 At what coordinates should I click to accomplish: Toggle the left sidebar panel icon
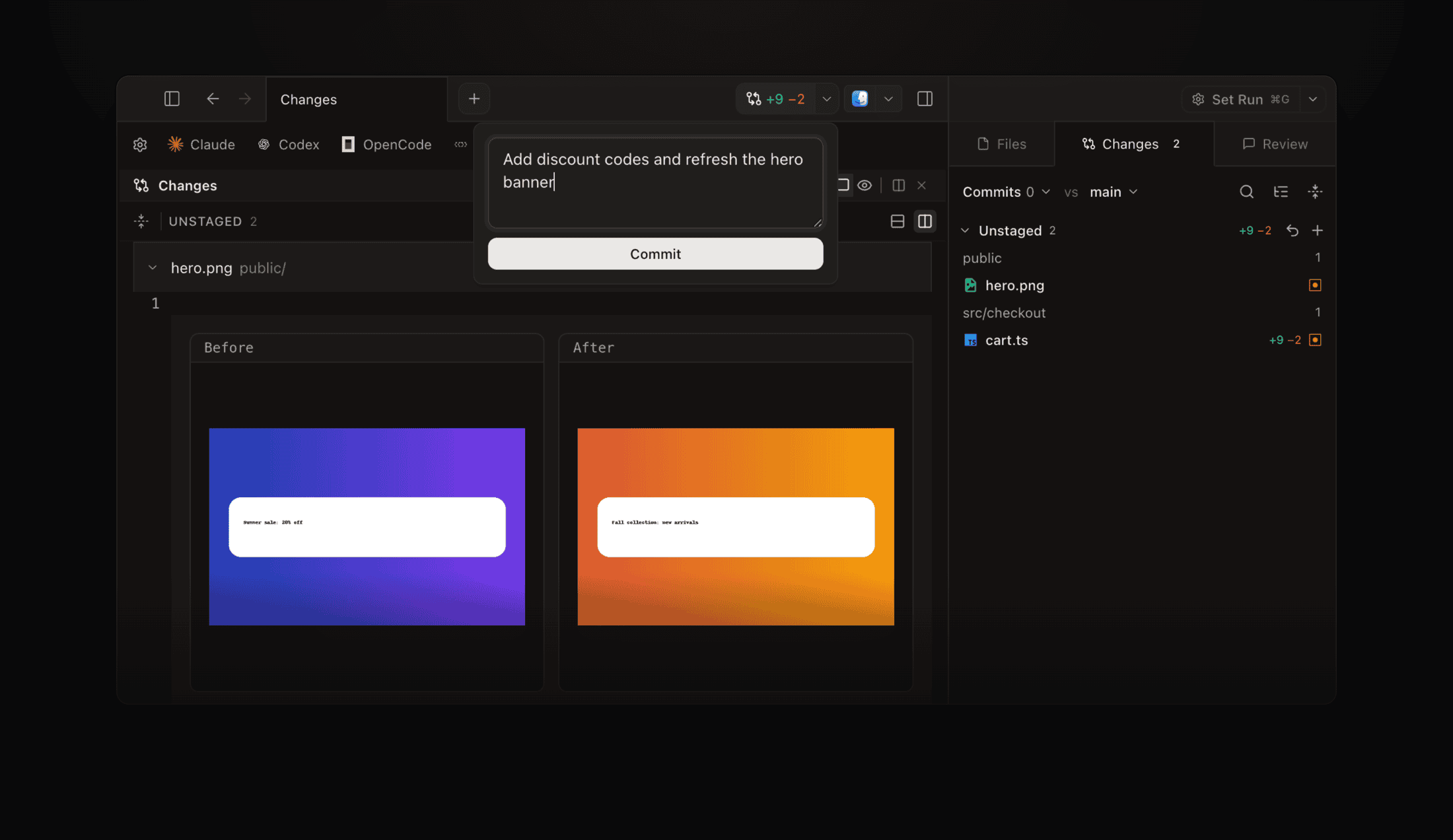[x=172, y=99]
